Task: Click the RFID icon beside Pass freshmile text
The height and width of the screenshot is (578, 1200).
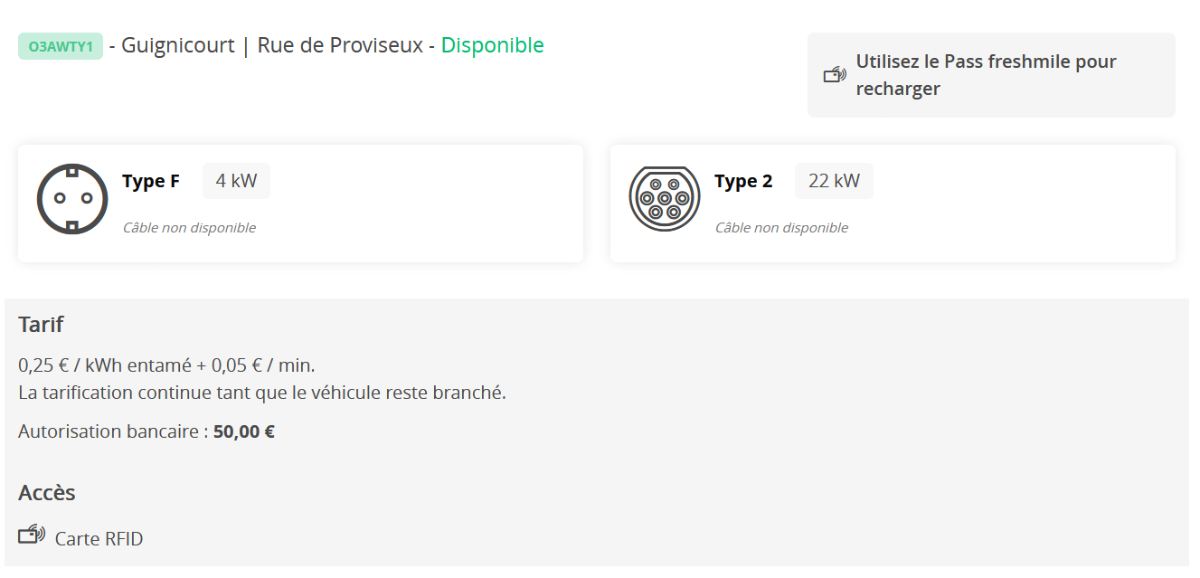Action: coord(835,75)
